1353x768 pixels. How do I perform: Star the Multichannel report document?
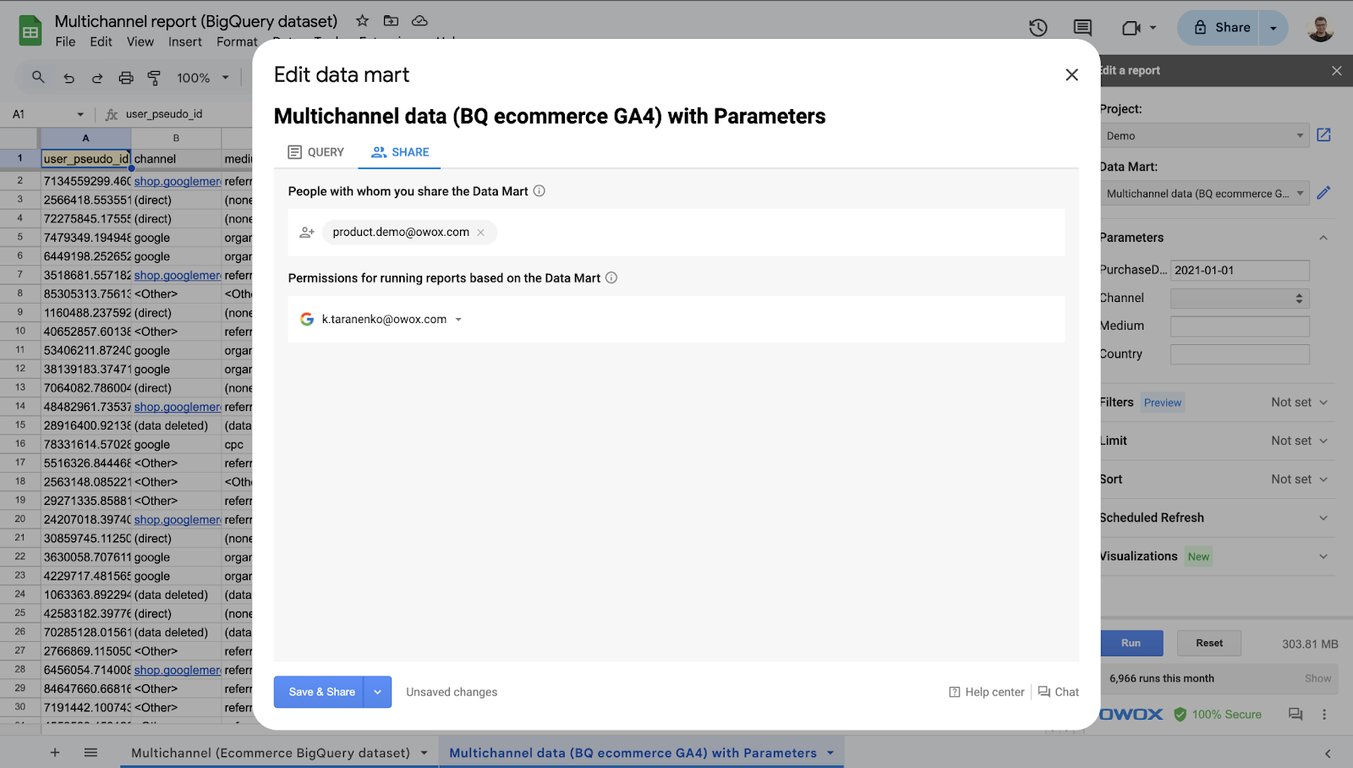point(362,21)
